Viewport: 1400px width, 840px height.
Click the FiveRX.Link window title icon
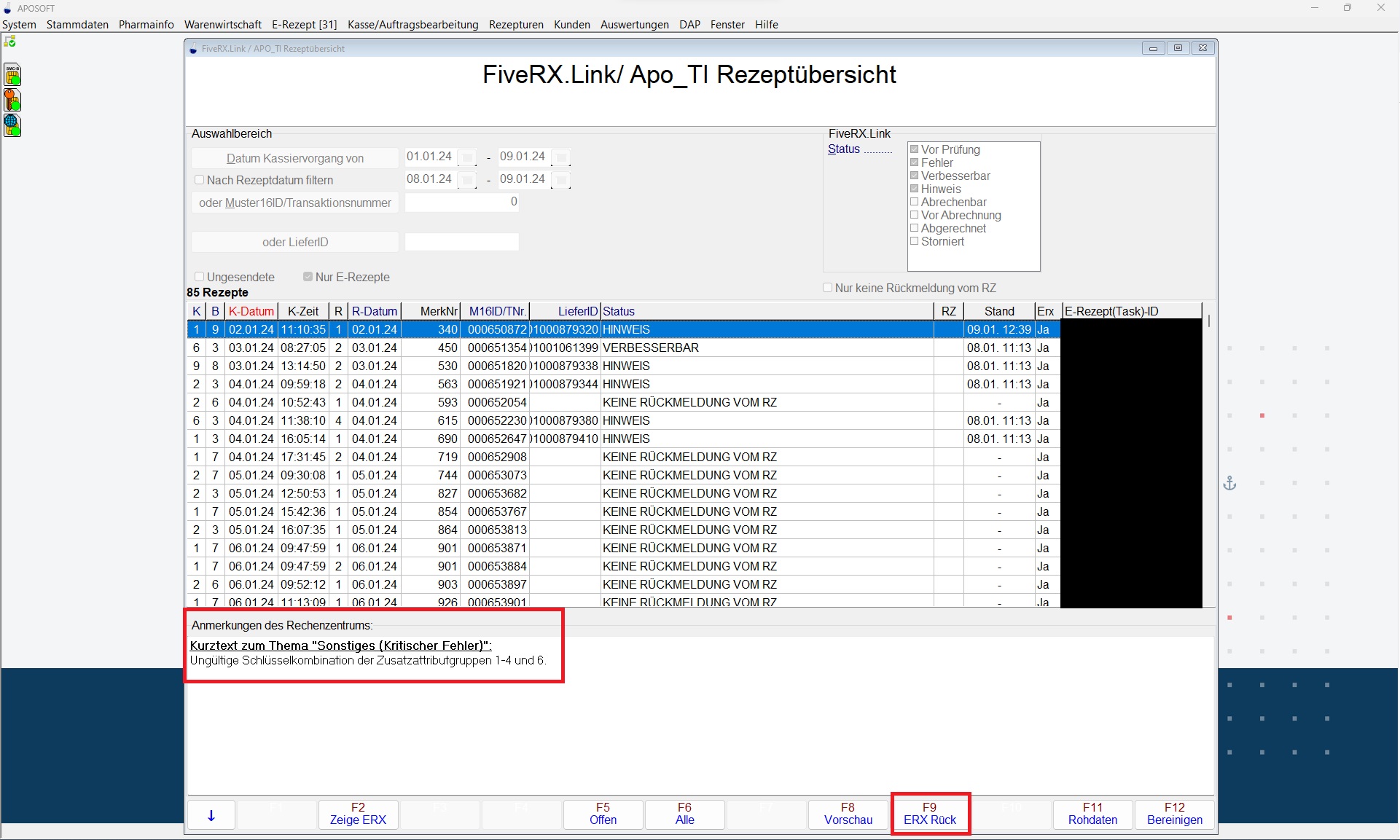pos(193,49)
